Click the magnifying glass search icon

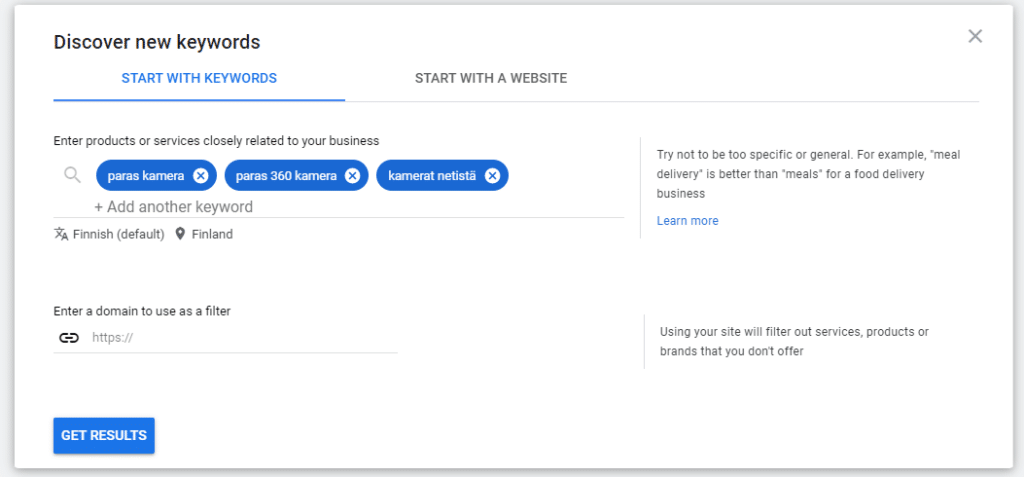(x=72, y=174)
